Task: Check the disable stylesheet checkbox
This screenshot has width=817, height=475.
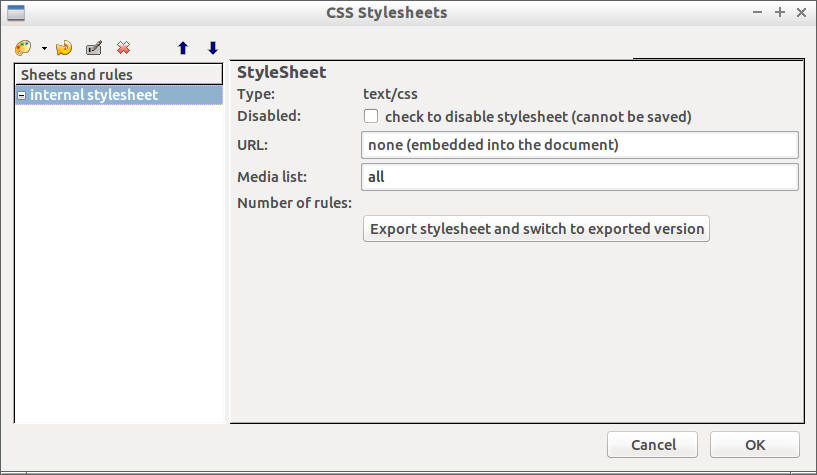Action: [371, 116]
